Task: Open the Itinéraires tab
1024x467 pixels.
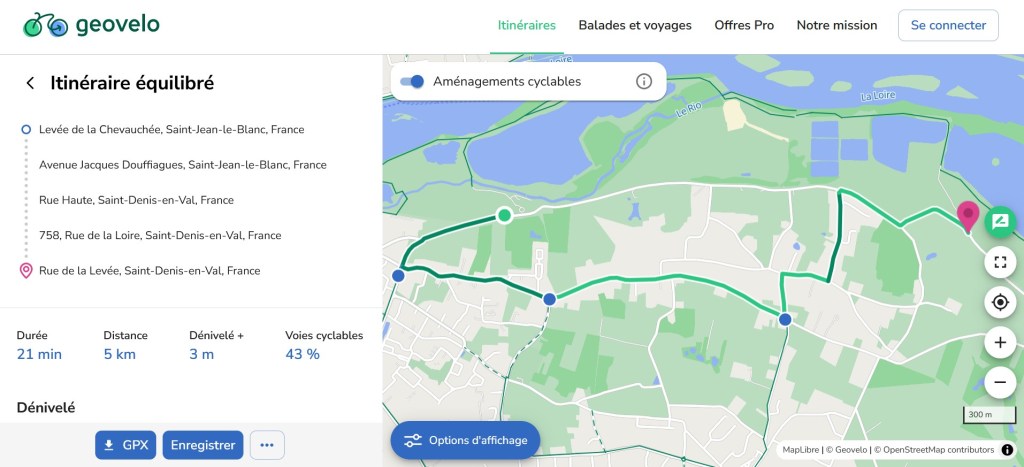Action: pos(527,25)
